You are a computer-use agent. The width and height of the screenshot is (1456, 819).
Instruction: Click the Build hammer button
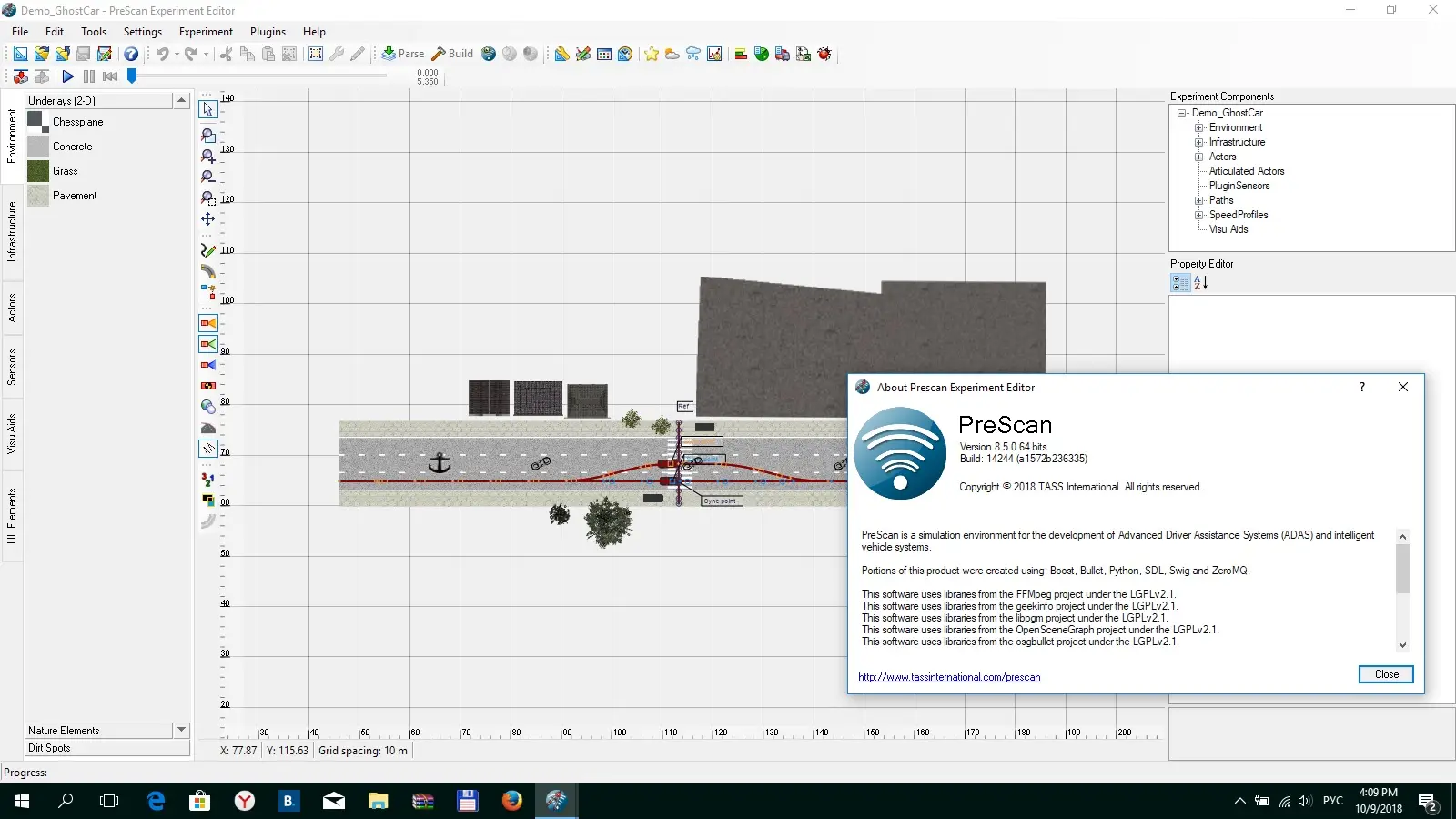452,54
